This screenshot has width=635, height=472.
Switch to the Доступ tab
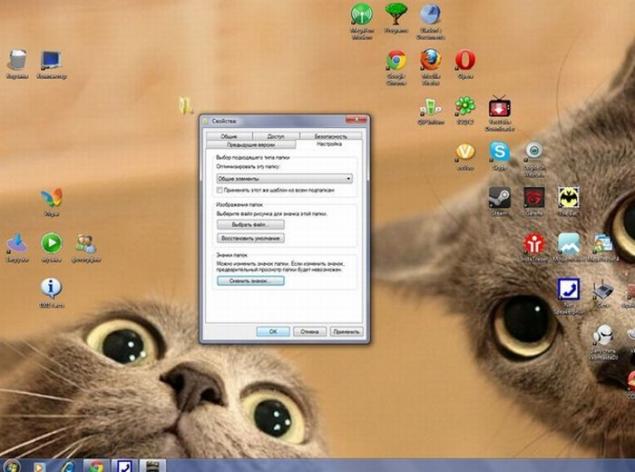tap(276, 136)
